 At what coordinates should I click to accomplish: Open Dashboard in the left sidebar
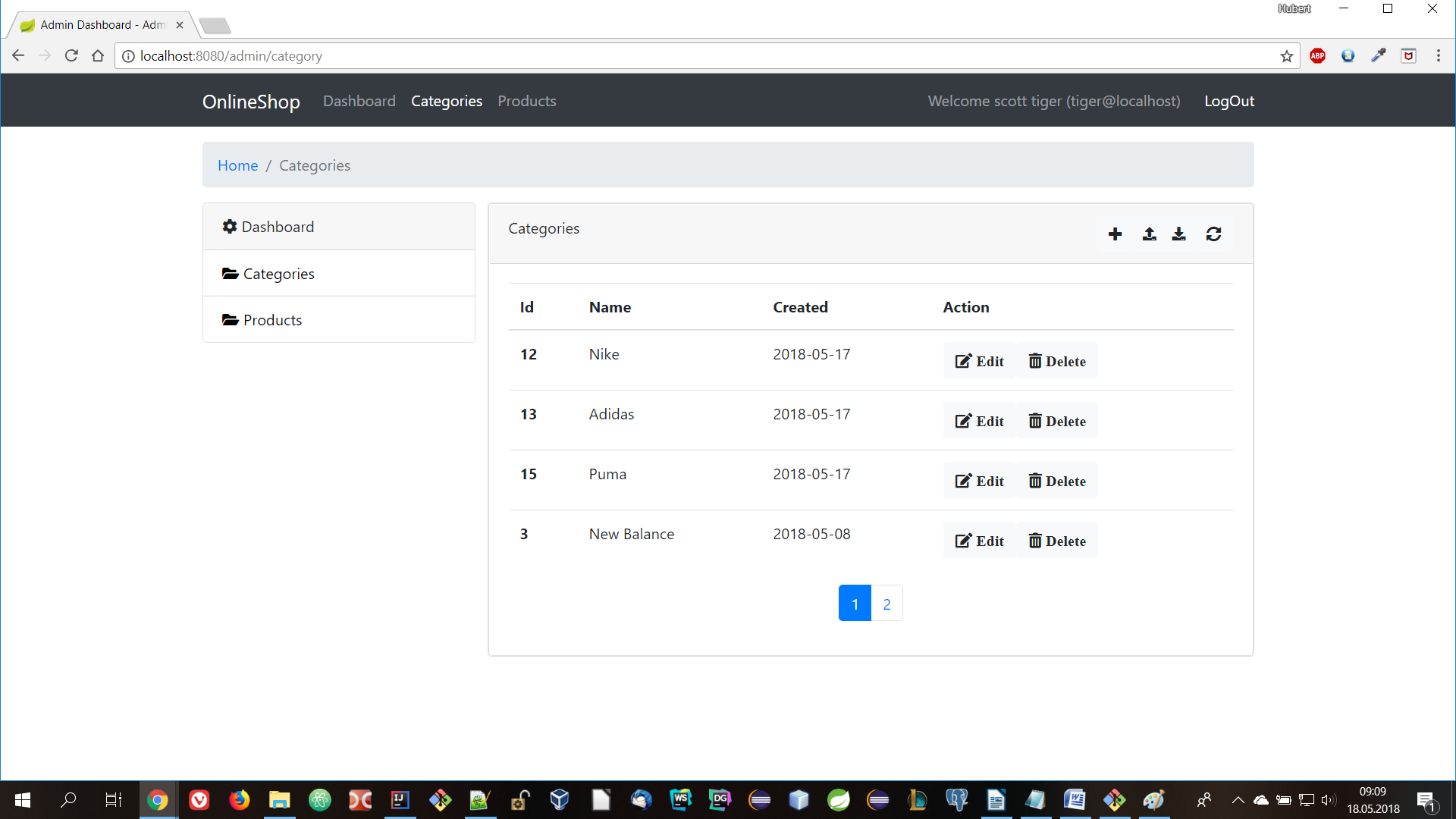278,227
